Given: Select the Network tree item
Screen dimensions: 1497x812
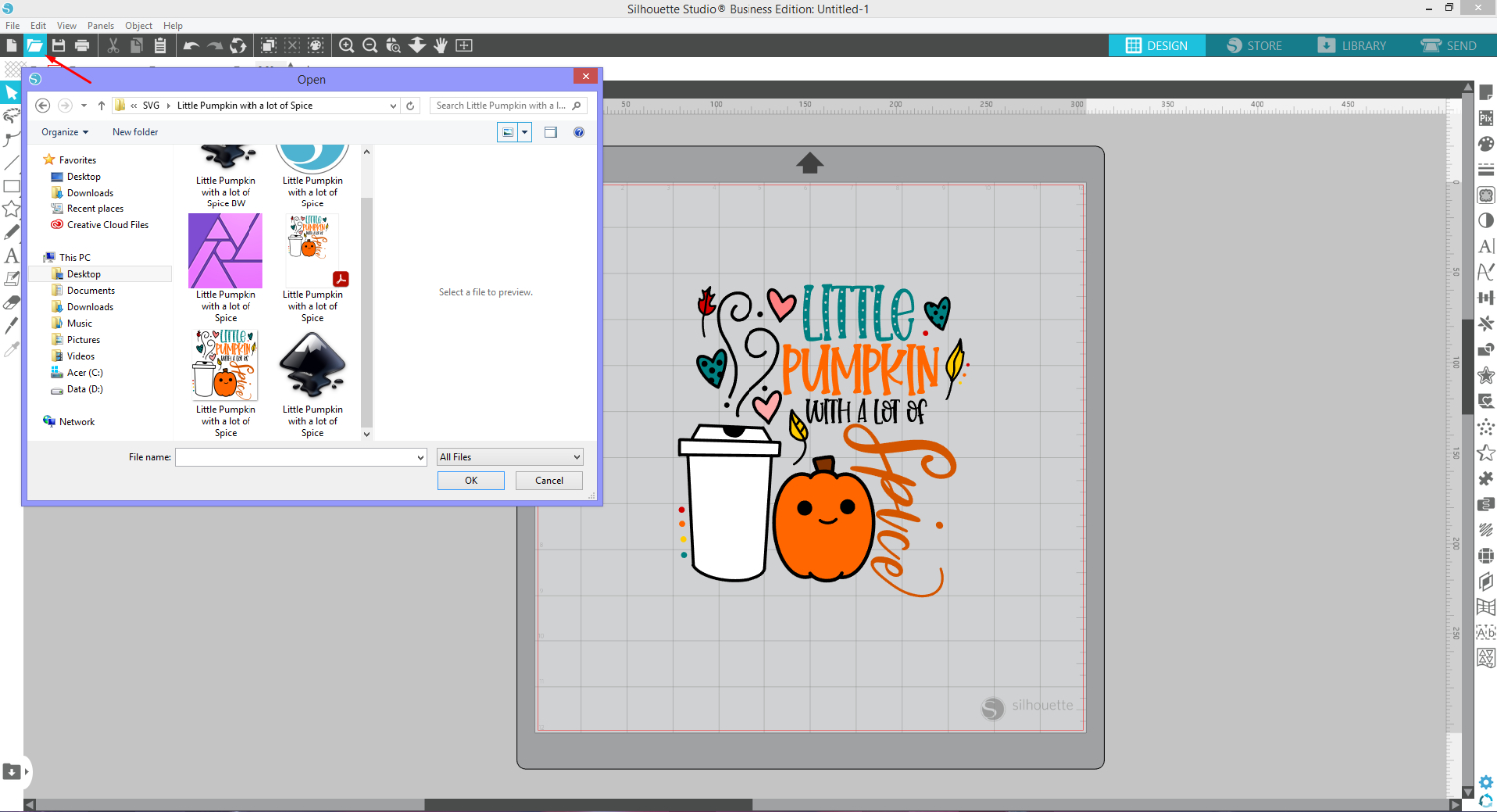Looking at the screenshot, I should [76, 422].
